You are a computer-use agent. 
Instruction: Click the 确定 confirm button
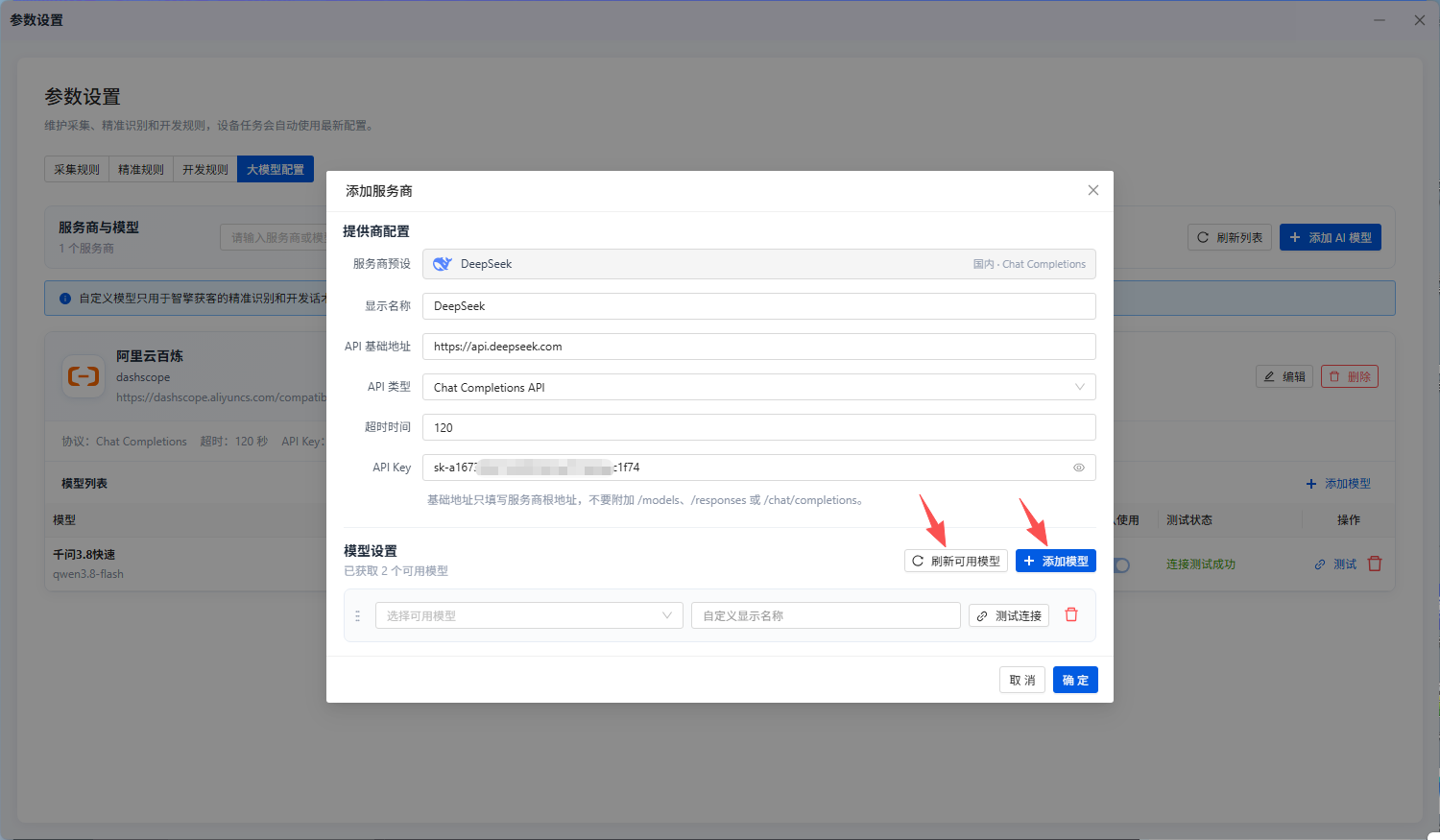point(1075,680)
